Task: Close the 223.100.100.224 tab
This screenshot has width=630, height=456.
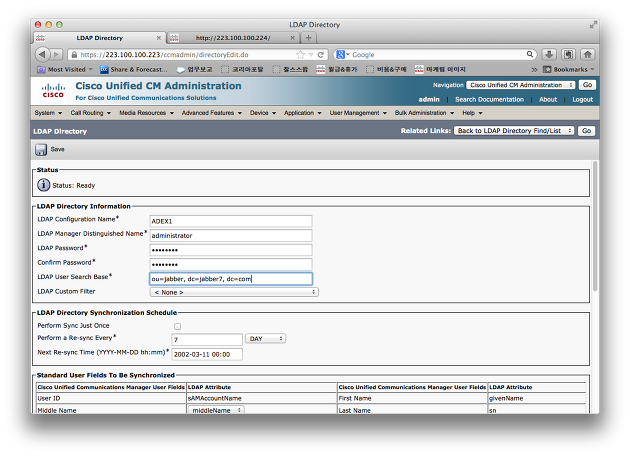Action: [x=292, y=38]
